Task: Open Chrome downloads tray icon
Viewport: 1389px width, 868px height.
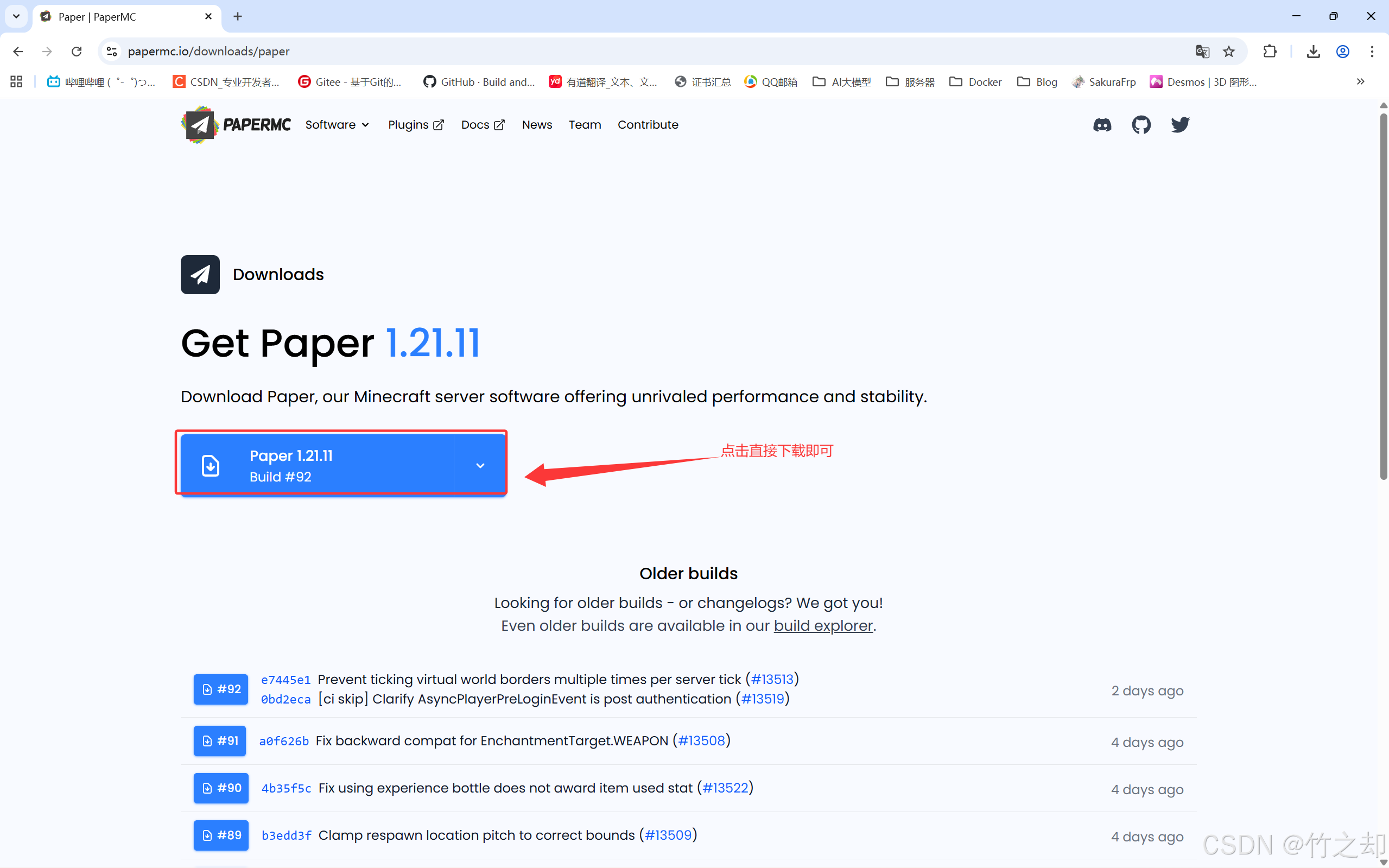Action: pos(1313,52)
